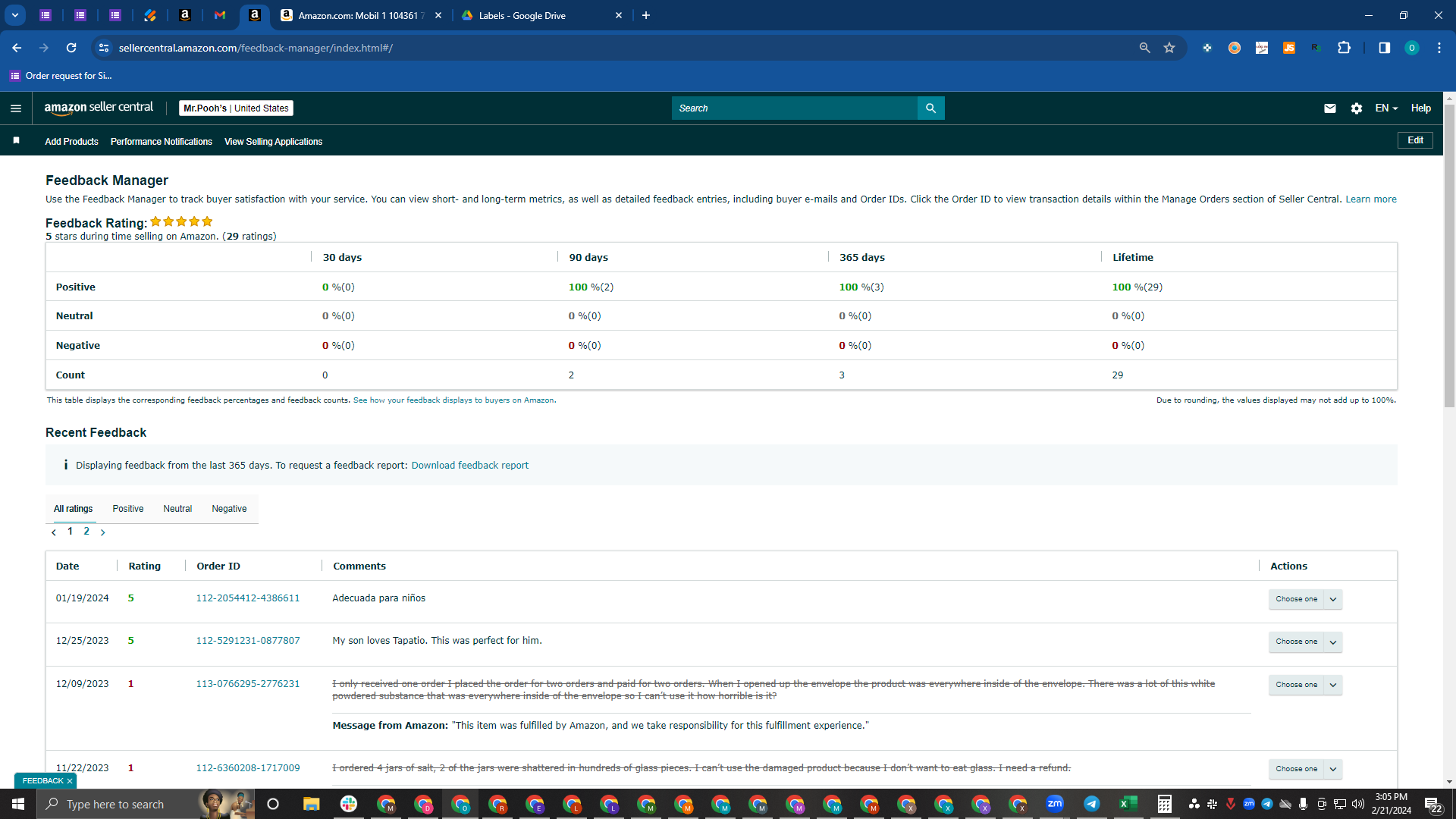Click the Seller Central search magnifier button
Screen dimensions: 1456x819
click(x=930, y=108)
